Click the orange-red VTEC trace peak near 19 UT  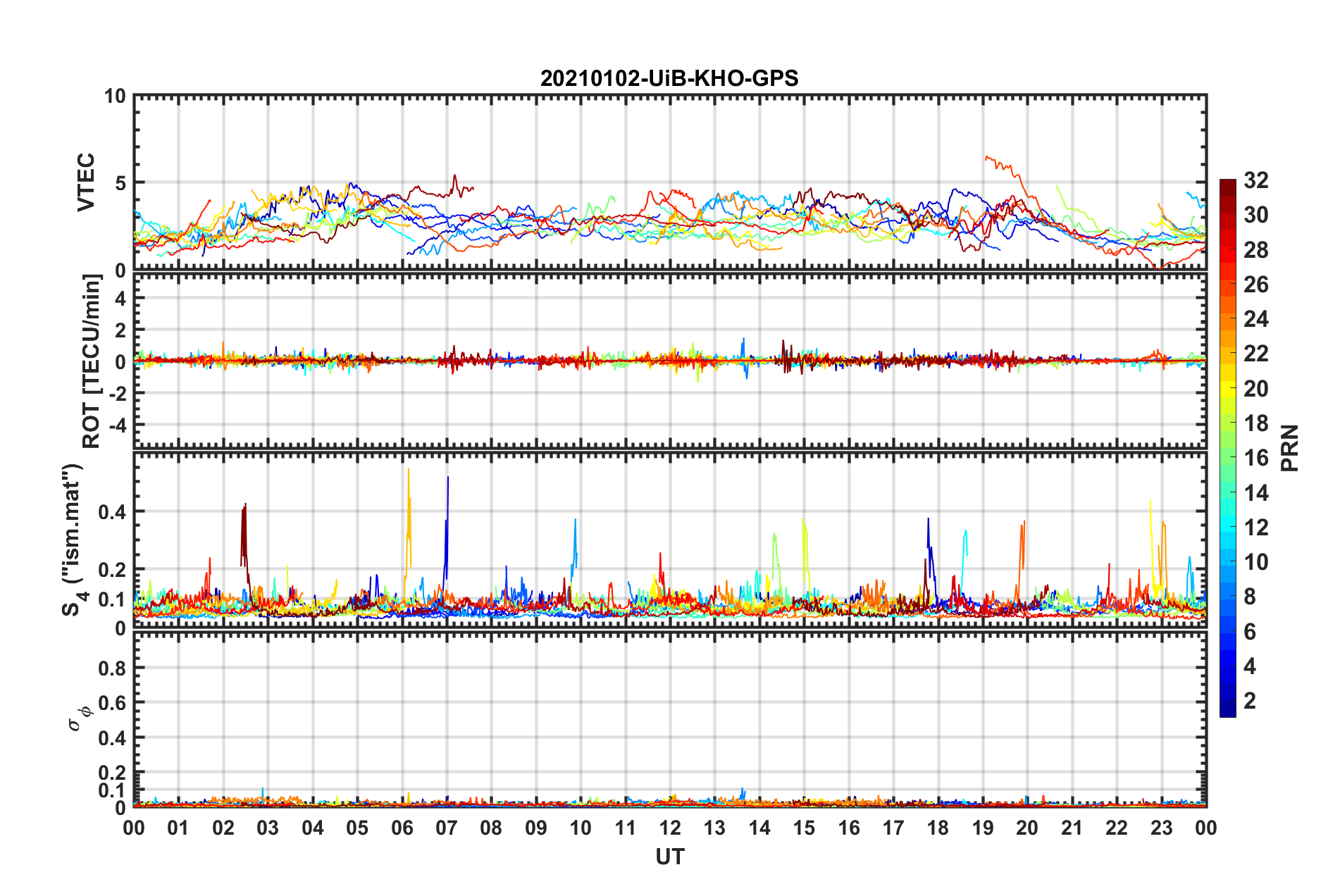point(988,158)
